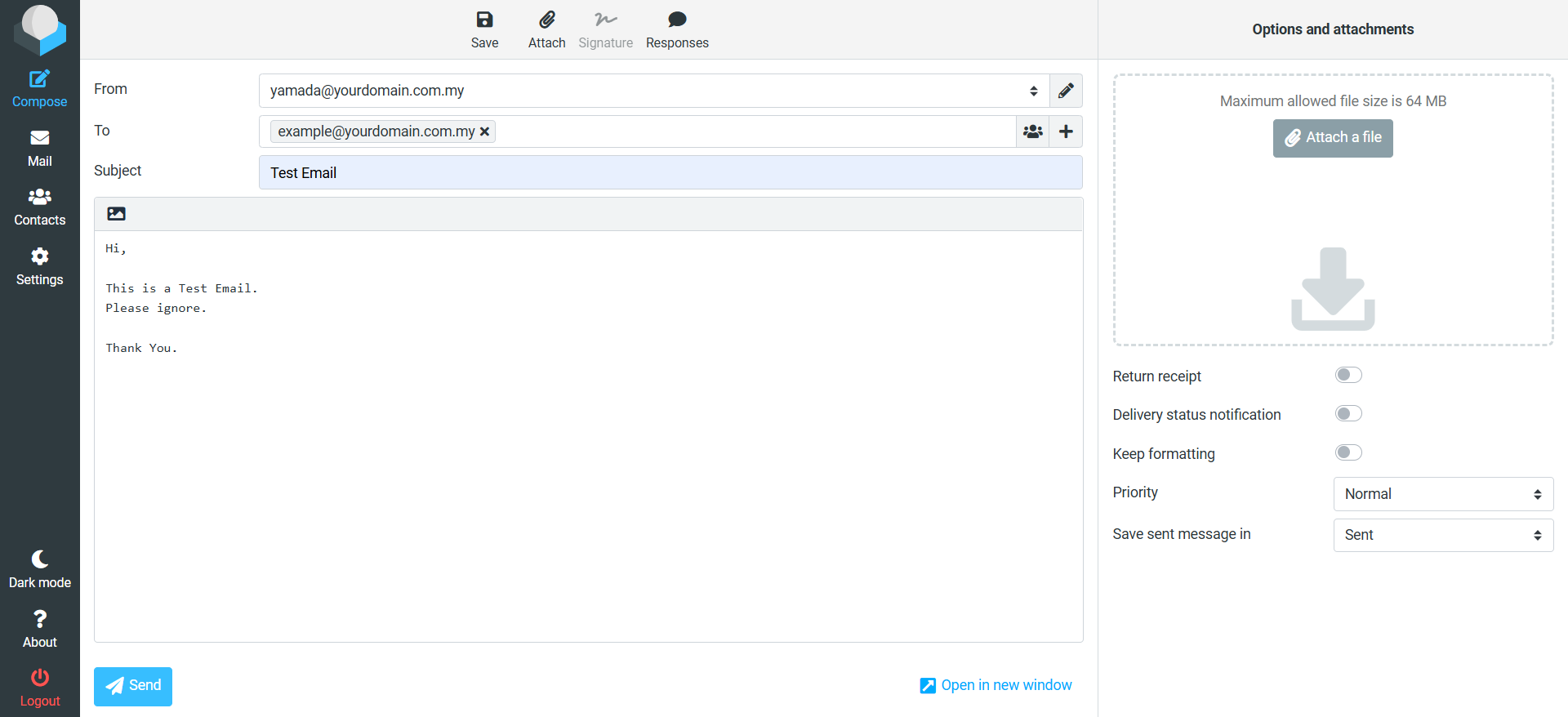Image resolution: width=1568 pixels, height=717 pixels.
Task: Enable the Return receipt toggle
Action: (1348, 375)
